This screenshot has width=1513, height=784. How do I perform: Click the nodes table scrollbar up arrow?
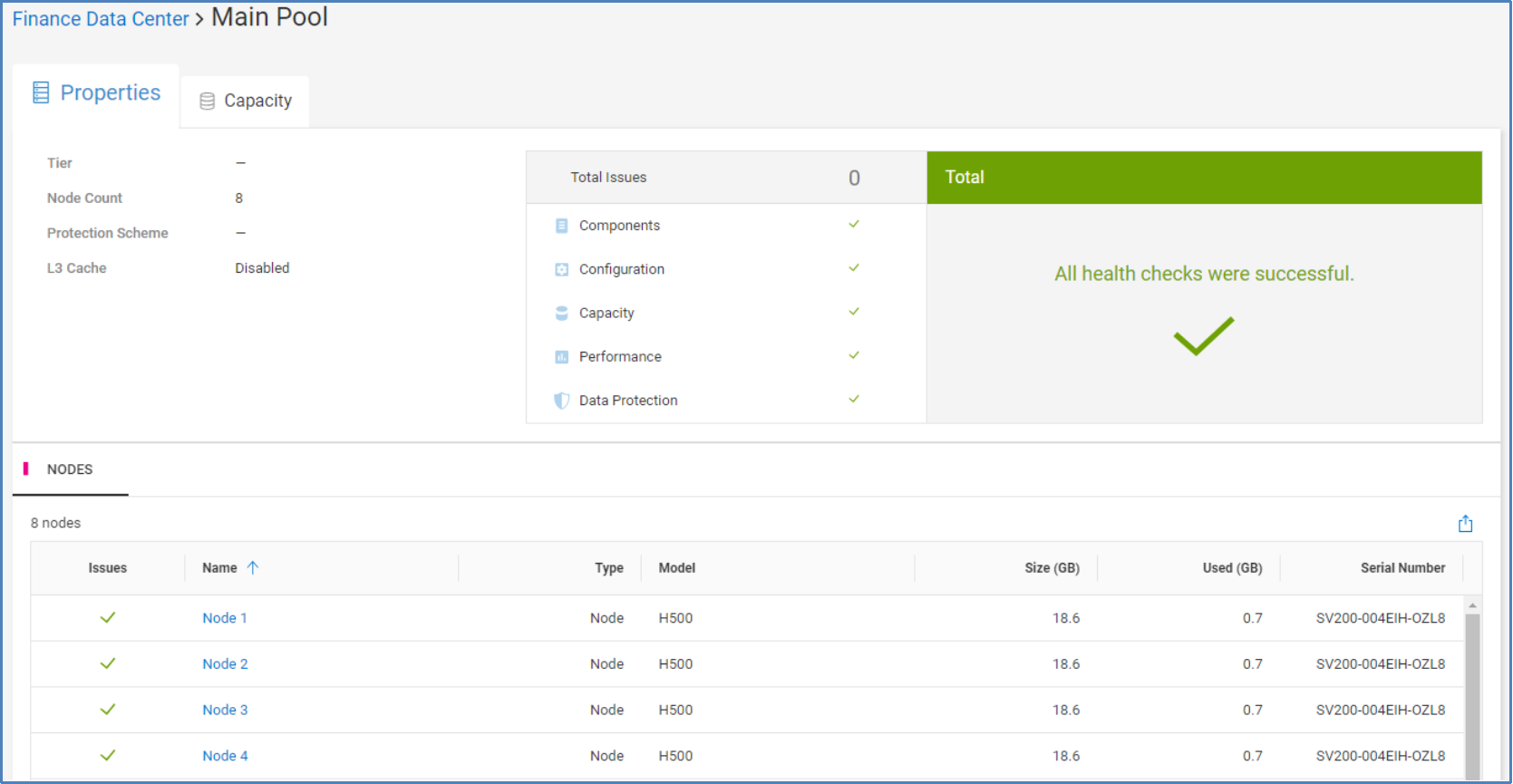click(x=1472, y=605)
